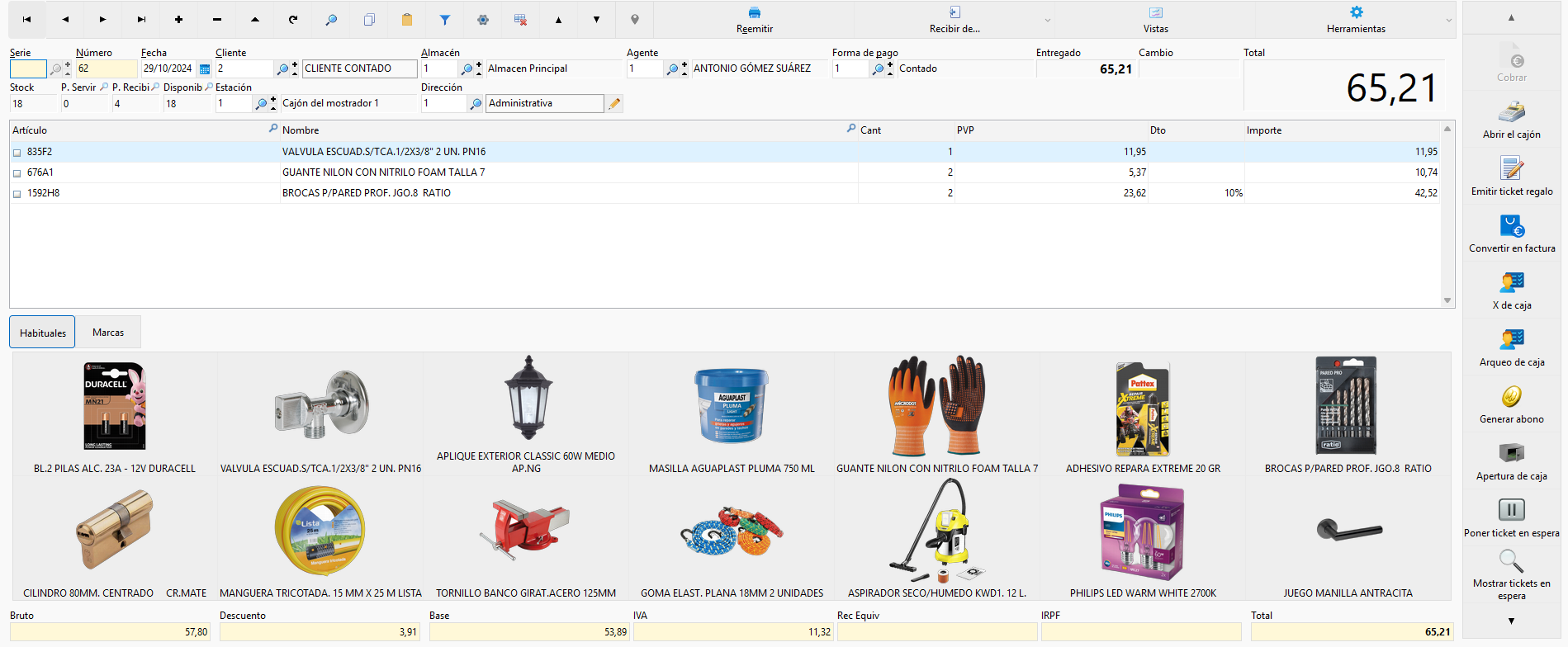Expand the Herramientas dropdown arrow
This screenshot has height=647, width=1568.
(x=1449, y=21)
